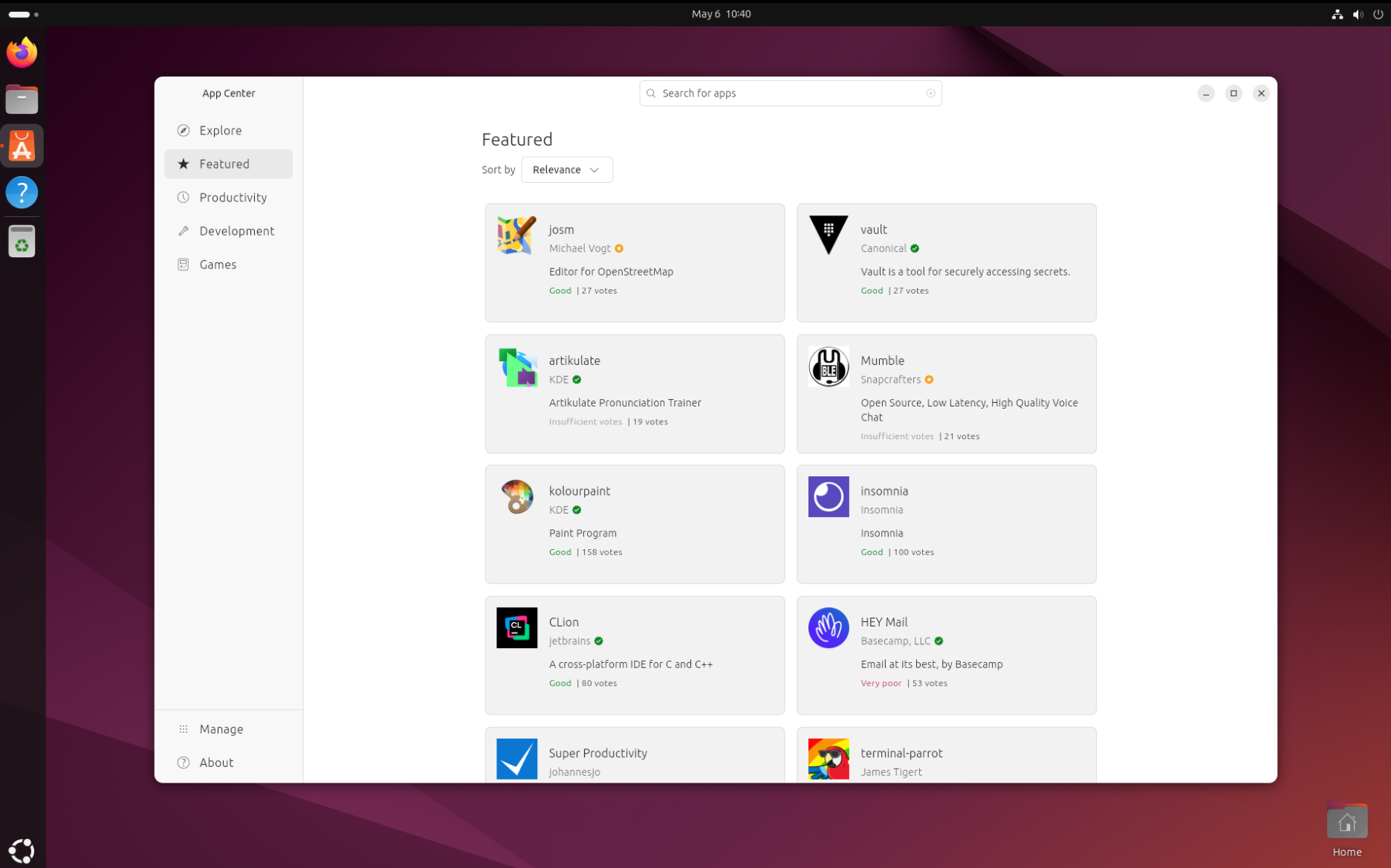The image size is (1391, 868).
Task: Open the CLion app icon
Action: tap(516, 628)
